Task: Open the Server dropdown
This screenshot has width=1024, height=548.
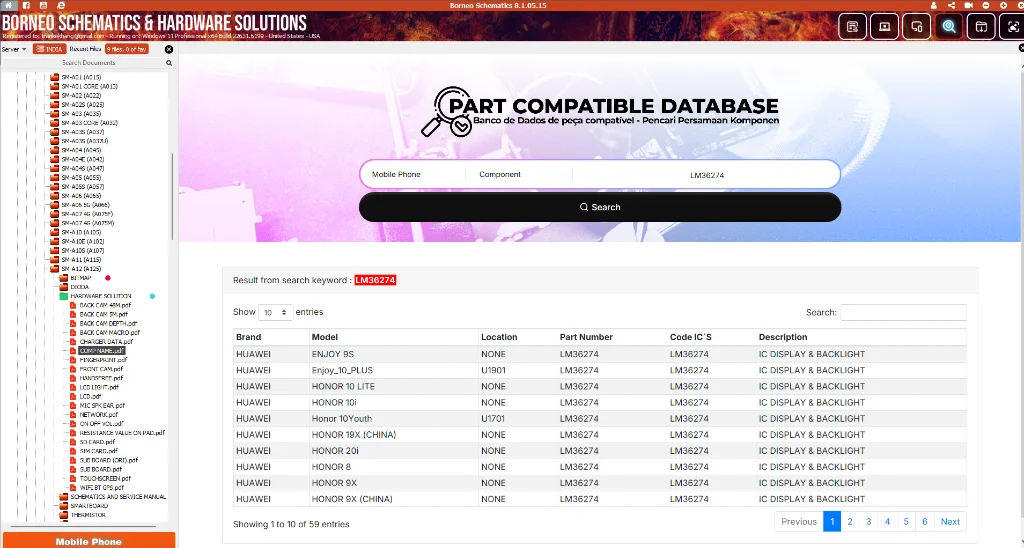Action: coord(14,49)
